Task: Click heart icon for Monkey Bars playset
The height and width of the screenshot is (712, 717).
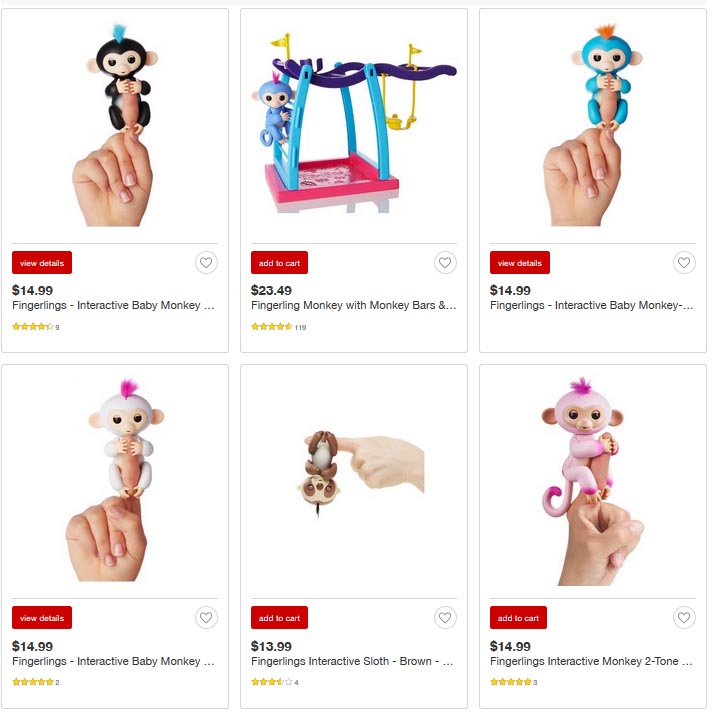Action: [445, 262]
